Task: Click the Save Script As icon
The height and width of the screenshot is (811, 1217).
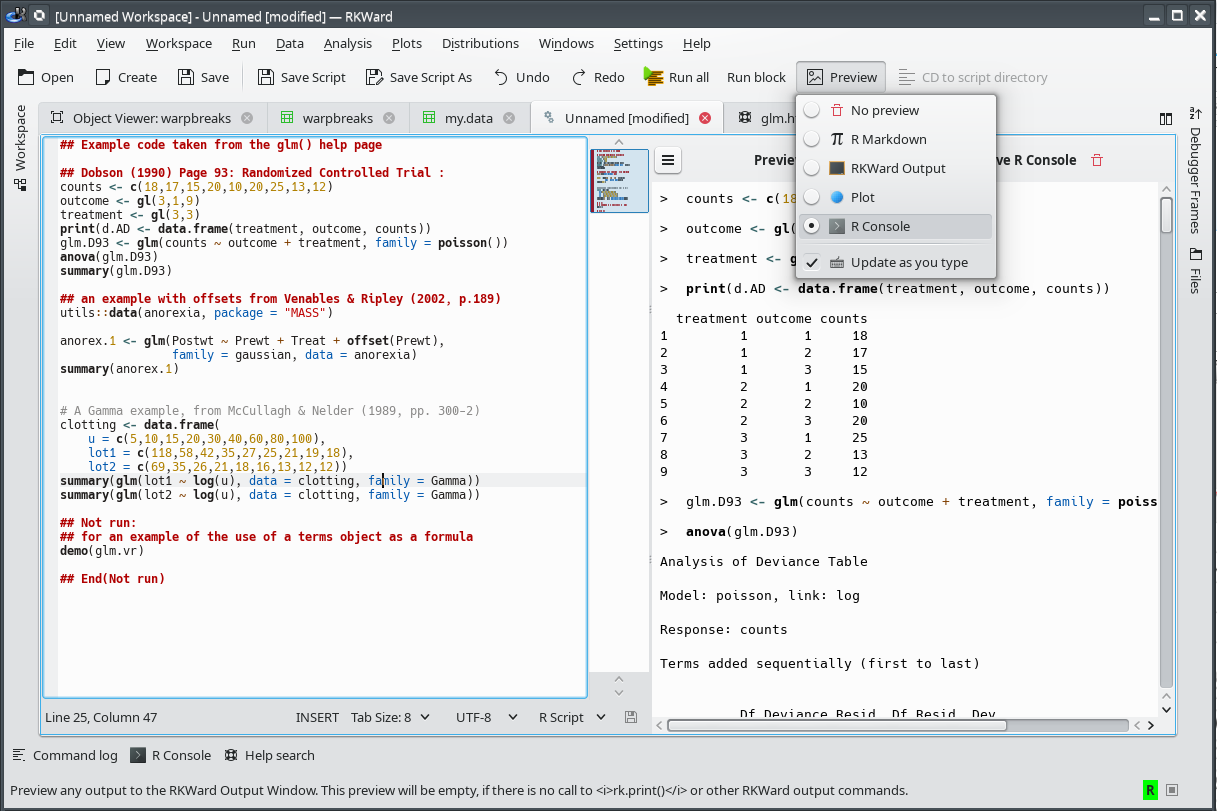Action: click(374, 77)
